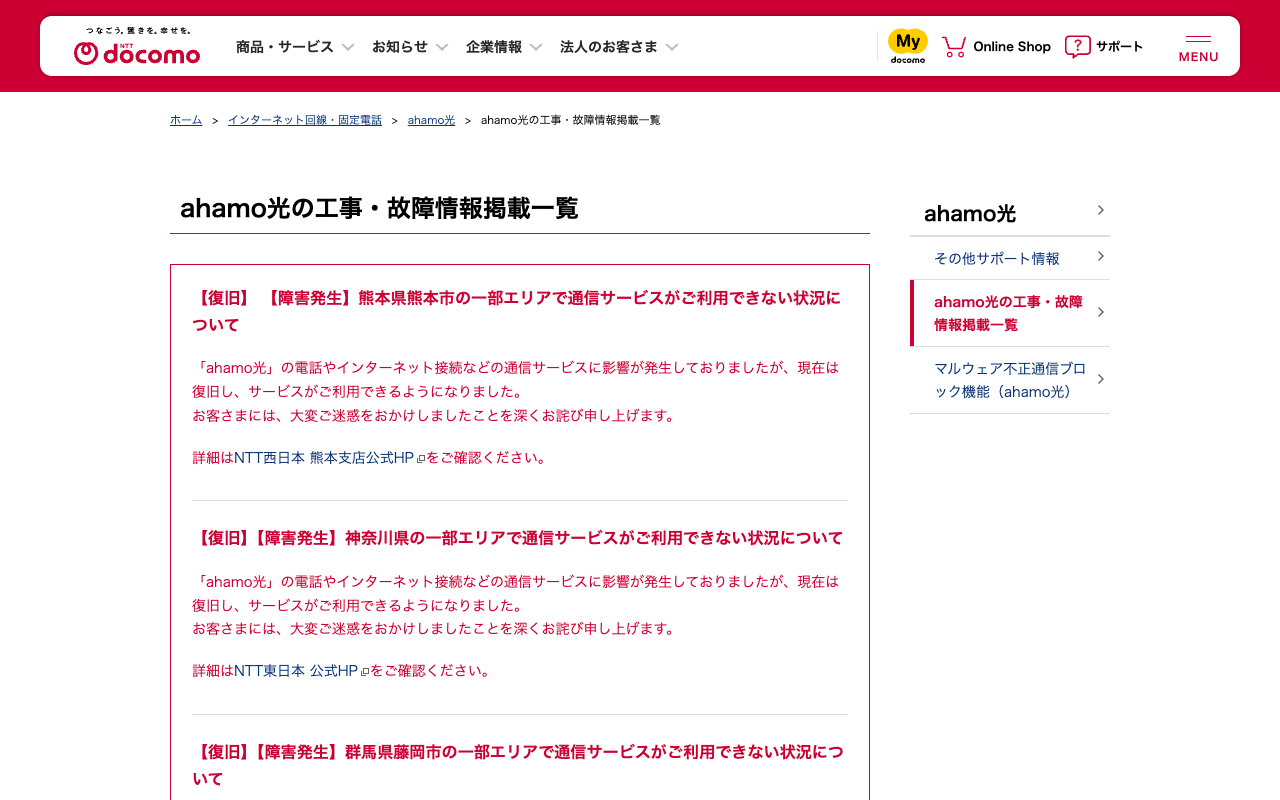The height and width of the screenshot is (800, 1280).
Task: Expand the お知らせ dropdown
Action: [410, 46]
